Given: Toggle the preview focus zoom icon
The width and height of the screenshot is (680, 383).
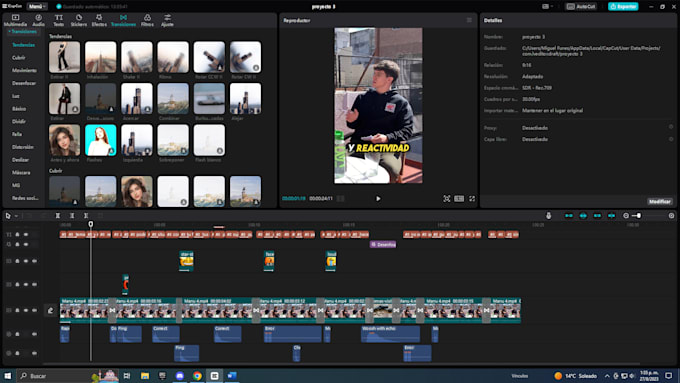Looking at the screenshot, I should coord(447,199).
